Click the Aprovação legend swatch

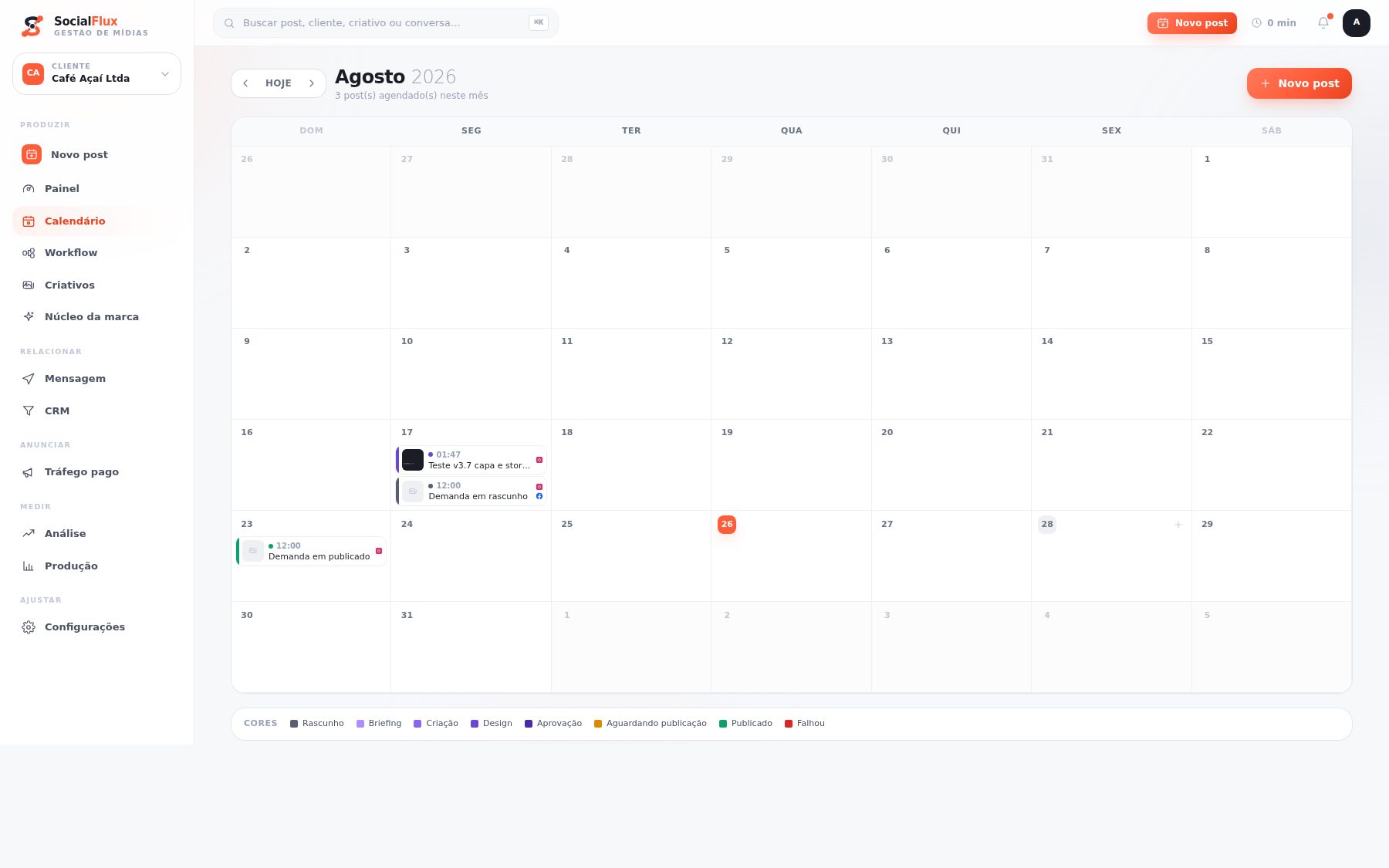529,724
